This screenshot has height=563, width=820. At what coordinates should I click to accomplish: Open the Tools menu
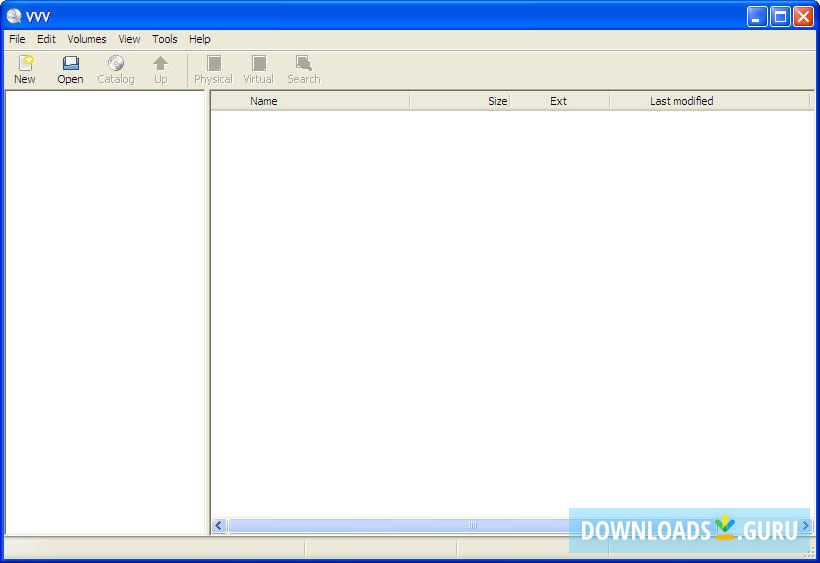coord(165,39)
